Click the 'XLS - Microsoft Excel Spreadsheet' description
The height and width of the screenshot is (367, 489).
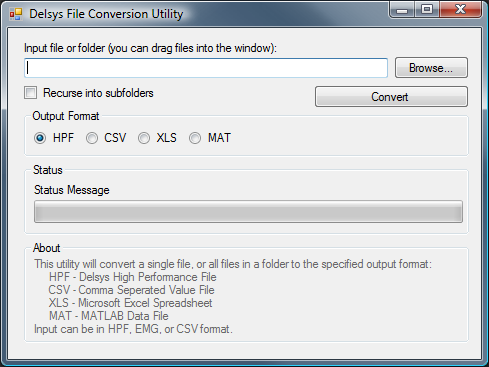130,303
